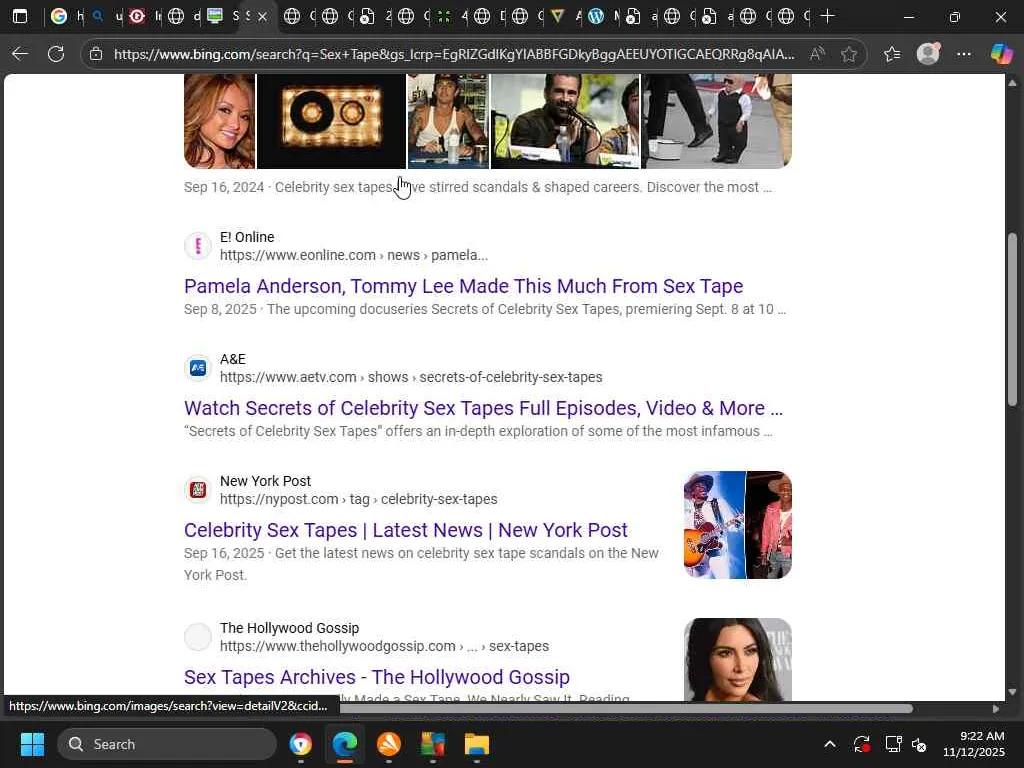
Task: Open Celebrity Sex Tapes New York Post link
Action: click(406, 530)
